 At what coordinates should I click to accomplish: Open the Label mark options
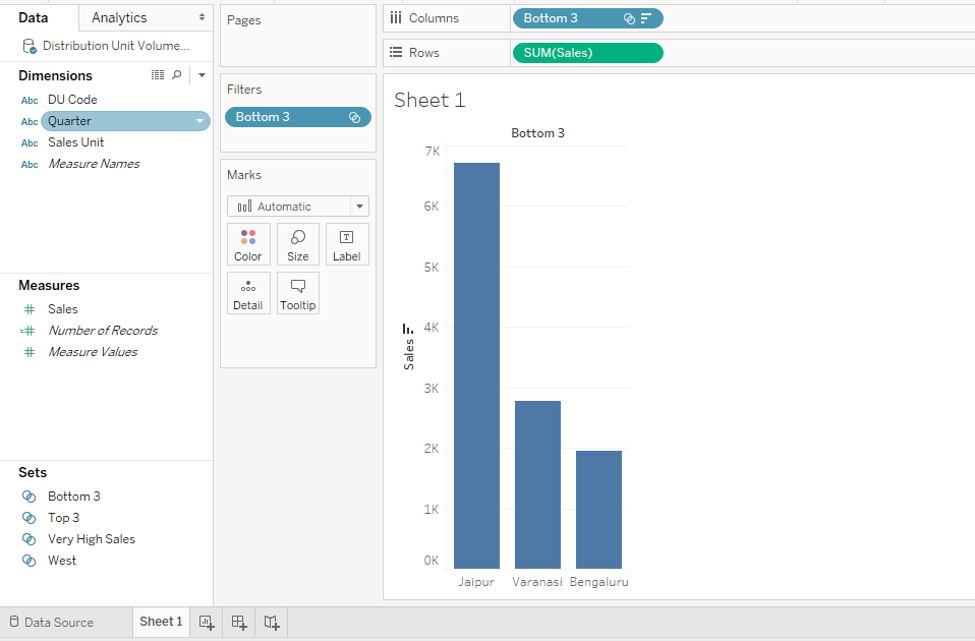(x=346, y=243)
